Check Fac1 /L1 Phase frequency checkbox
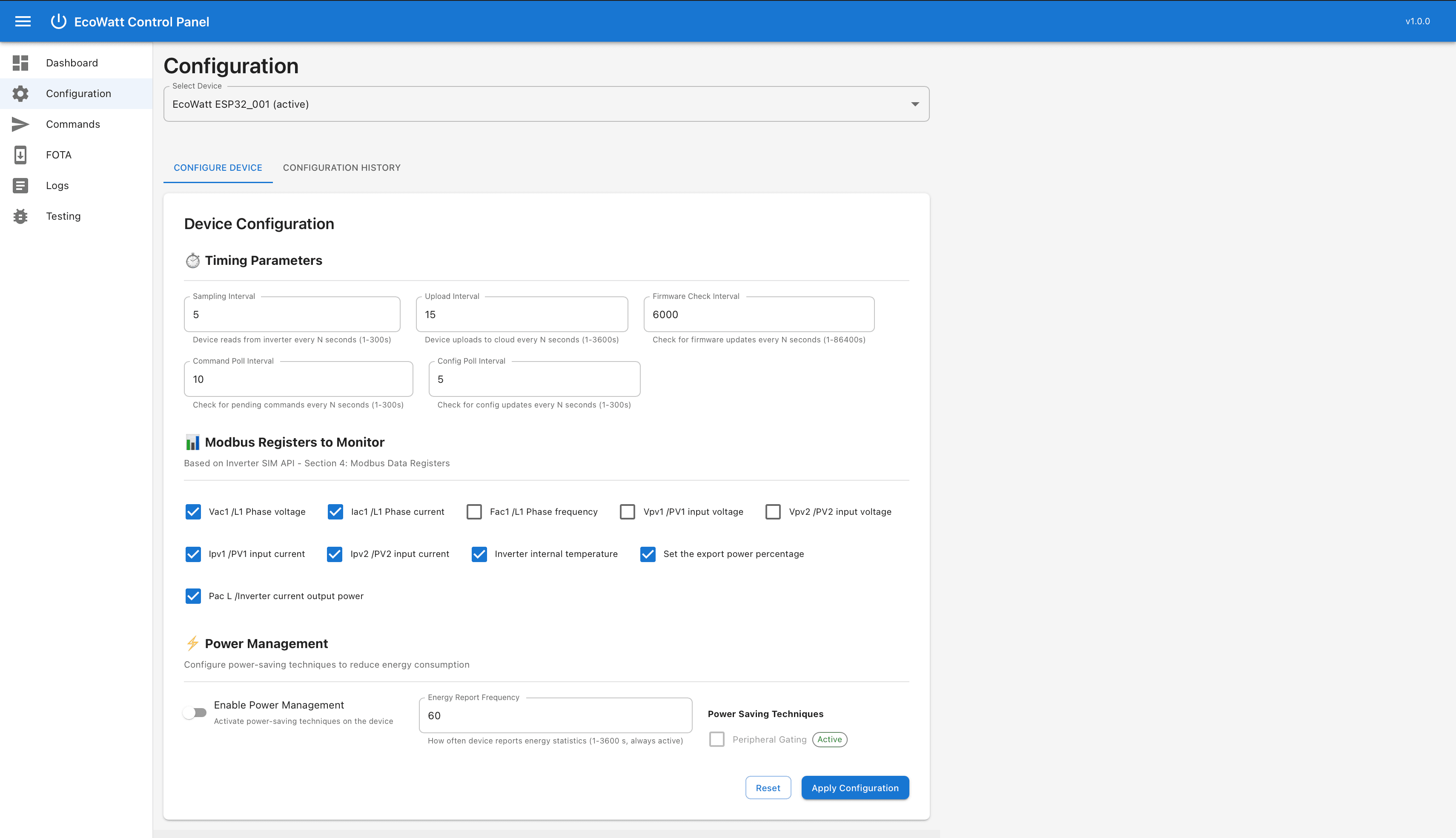The height and width of the screenshot is (838, 1456). pos(474,512)
